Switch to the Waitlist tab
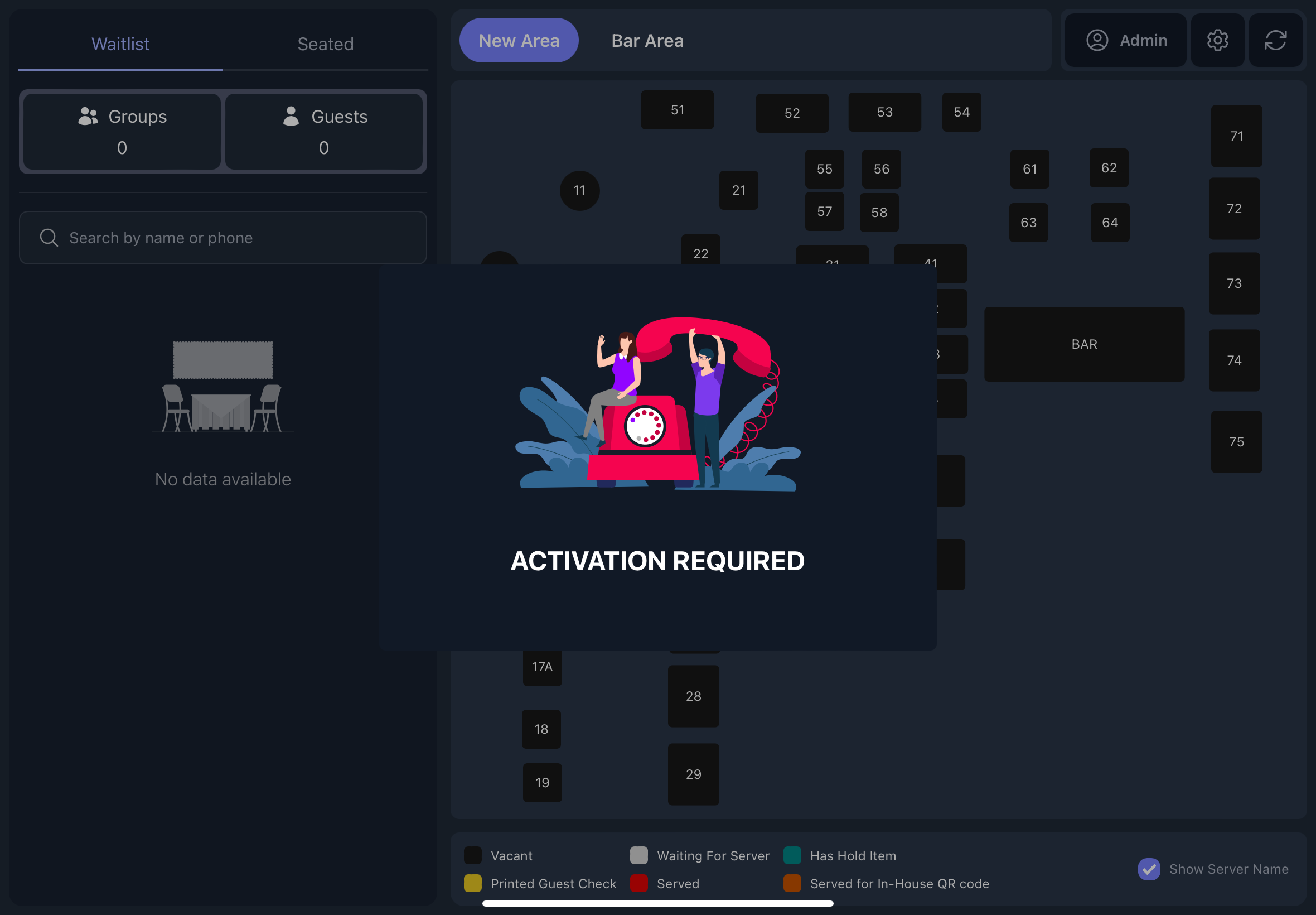1316x915 pixels. (x=120, y=44)
